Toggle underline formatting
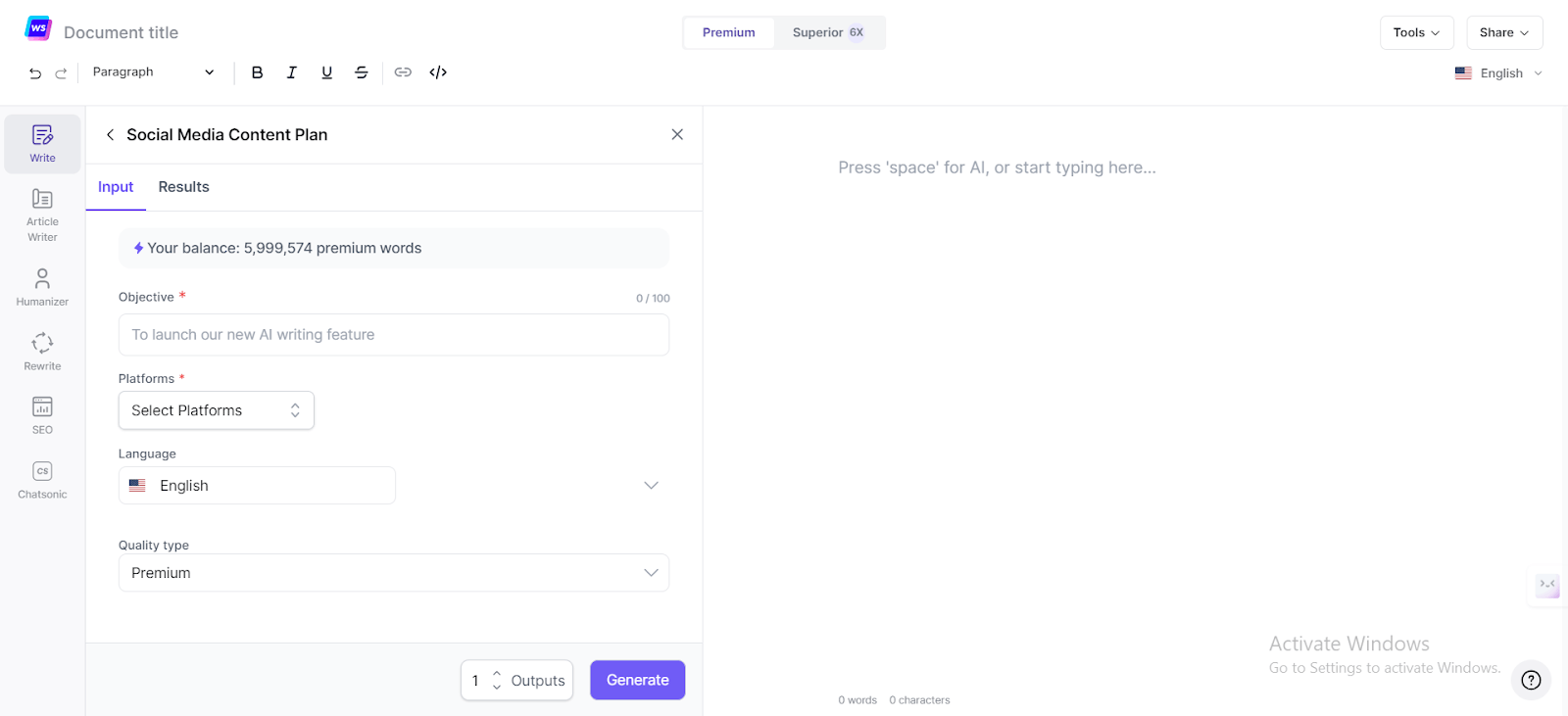The height and width of the screenshot is (716, 1568). pos(327,72)
